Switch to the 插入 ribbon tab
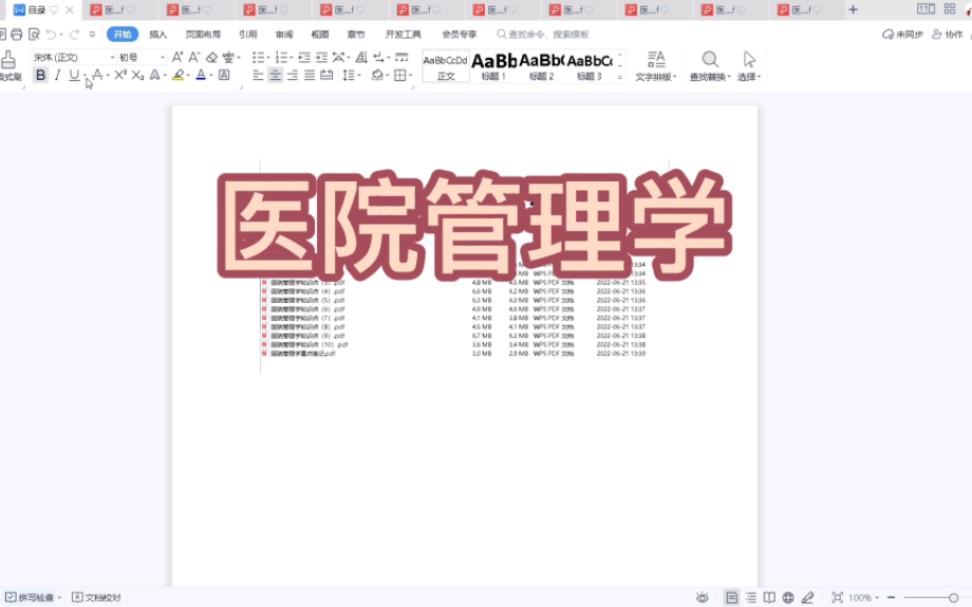The height and width of the screenshot is (607, 972). point(157,33)
